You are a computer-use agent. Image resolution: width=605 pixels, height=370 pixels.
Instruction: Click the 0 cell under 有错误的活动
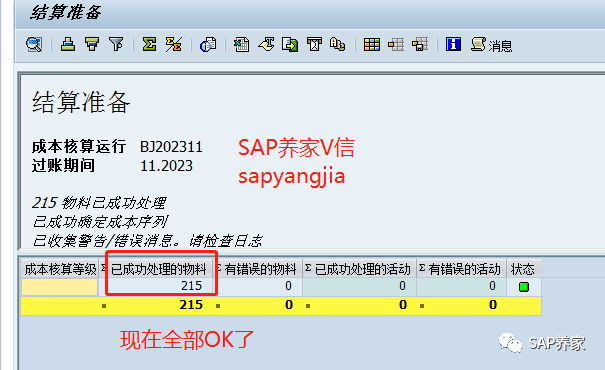click(x=461, y=286)
